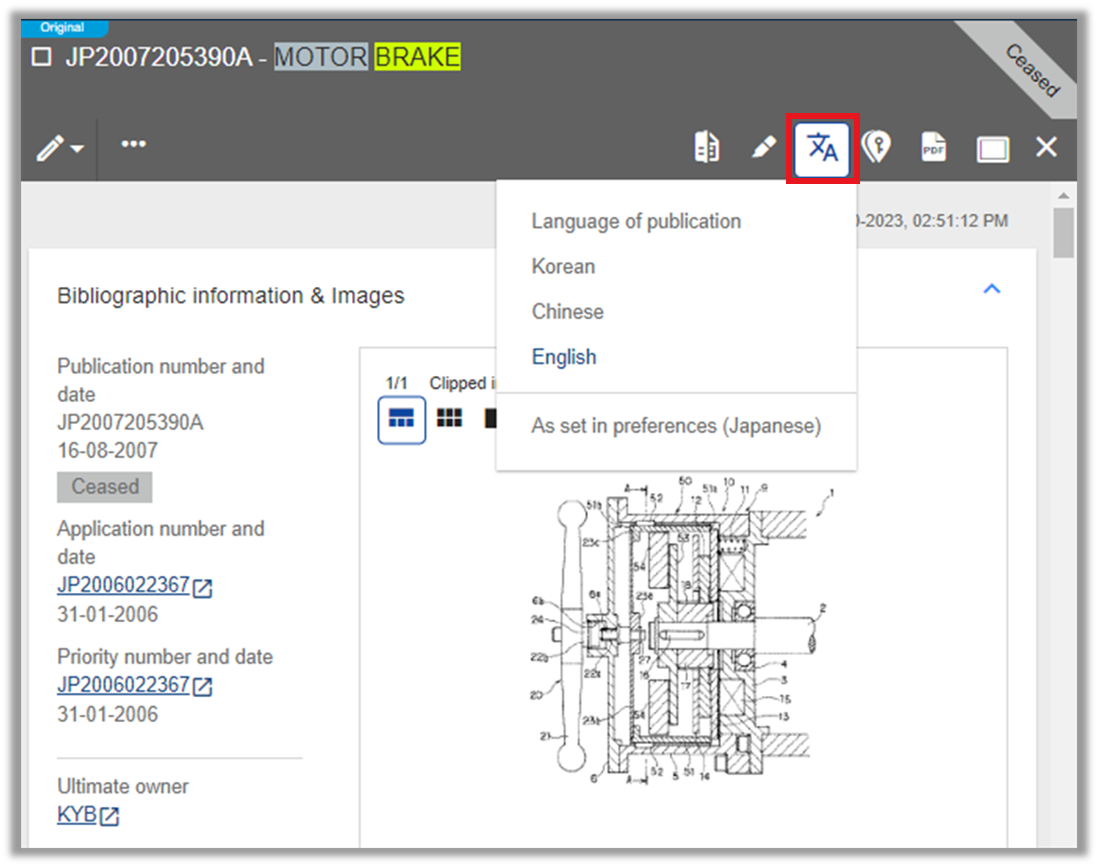The width and height of the screenshot is (1098, 867).
Task: Open application number JP2006022367 external link
Action: [x=123, y=585]
